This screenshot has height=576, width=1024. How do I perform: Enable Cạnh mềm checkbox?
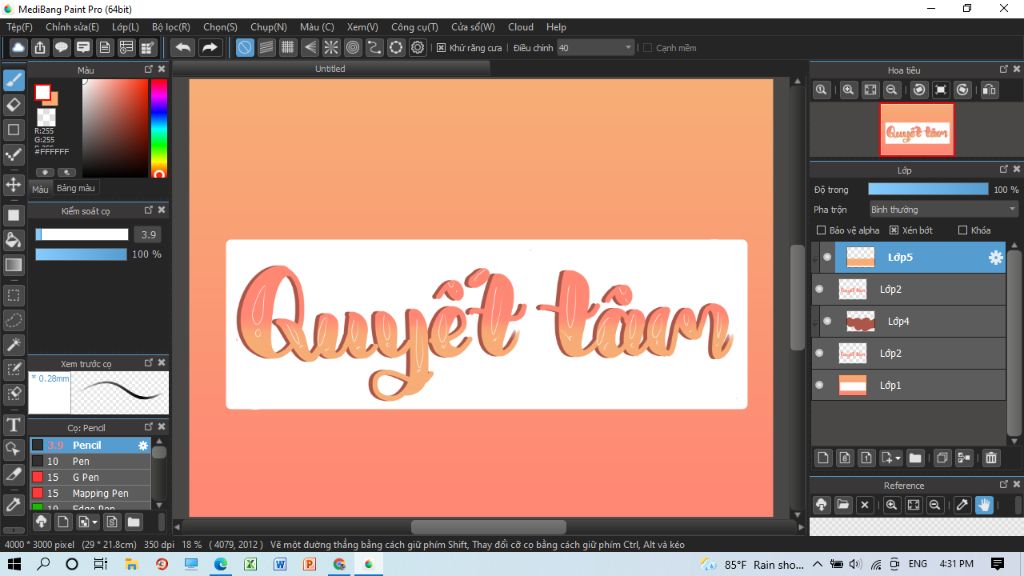(648, 48)
